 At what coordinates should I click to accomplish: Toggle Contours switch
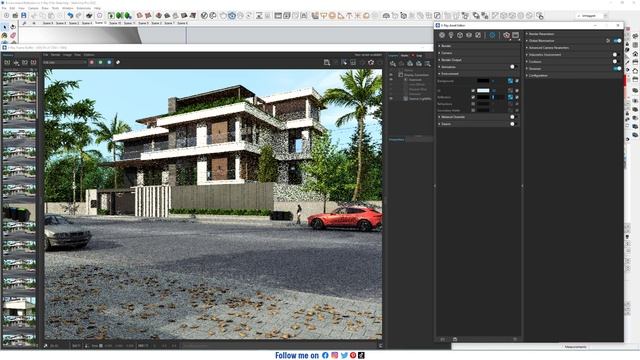pos(616,62)
